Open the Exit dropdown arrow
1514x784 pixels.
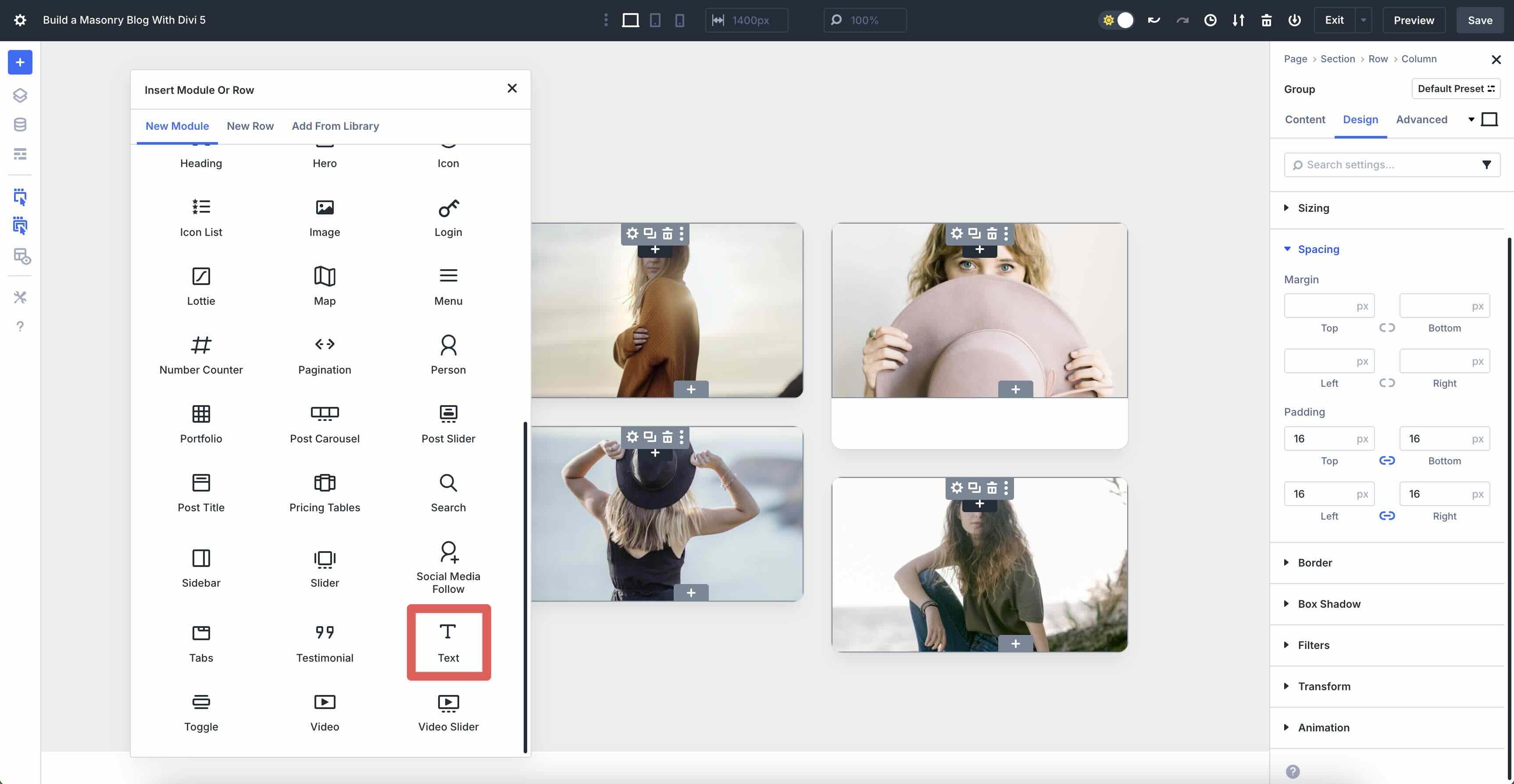[1364, 19]
